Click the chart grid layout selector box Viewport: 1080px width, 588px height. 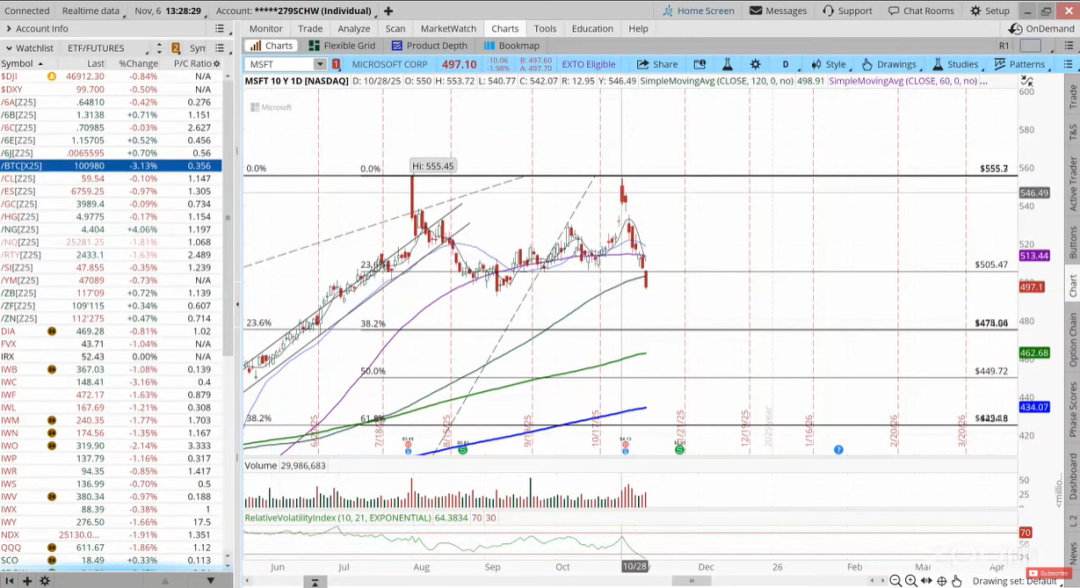coord(1030,45)
